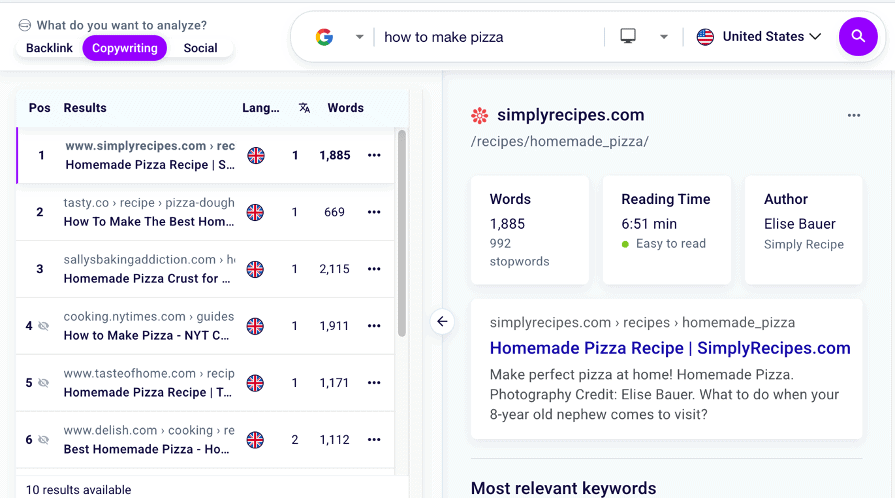Click the '/recipes/homemade_pizza/' URL path
The image size is (896, 498).
pos(560,142)
